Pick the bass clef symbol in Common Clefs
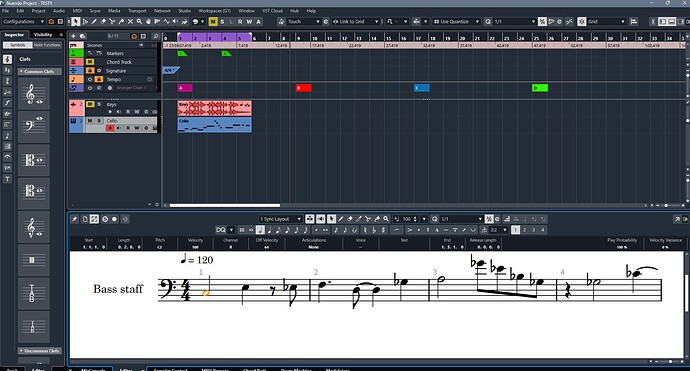The width and height of the screenshot is (690, 371). [34, 127]
